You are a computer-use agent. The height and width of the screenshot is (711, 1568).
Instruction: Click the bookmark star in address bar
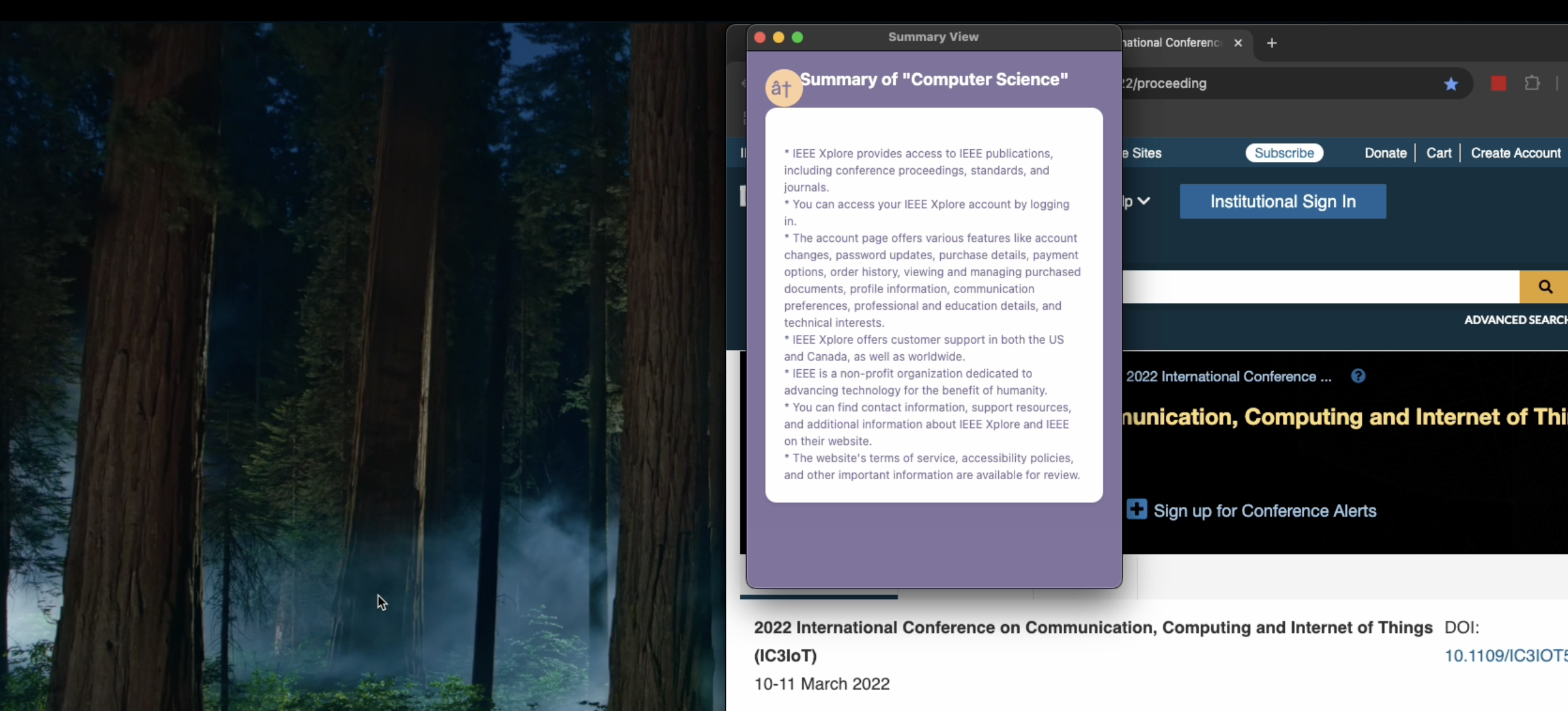point(1451,84)
